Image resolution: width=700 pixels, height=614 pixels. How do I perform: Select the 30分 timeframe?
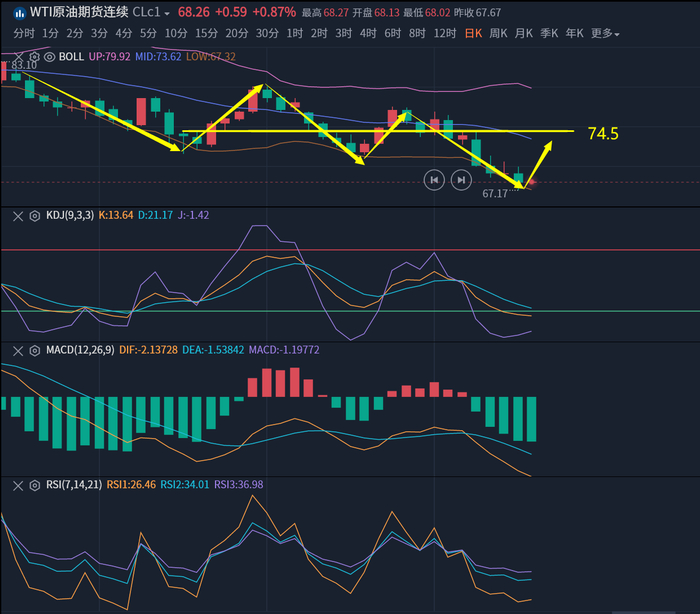267,33
